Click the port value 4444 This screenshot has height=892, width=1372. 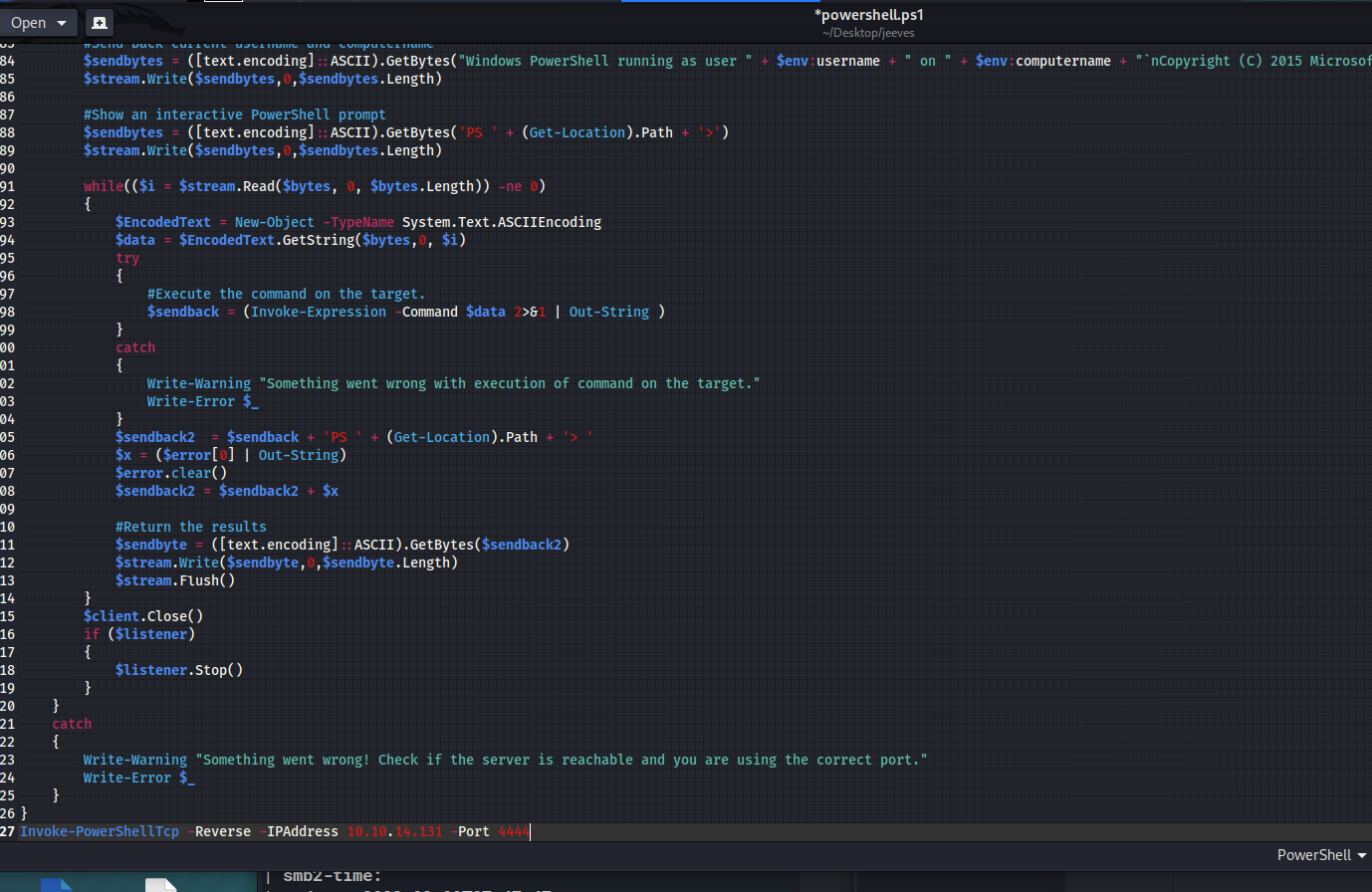click(514, 831)
